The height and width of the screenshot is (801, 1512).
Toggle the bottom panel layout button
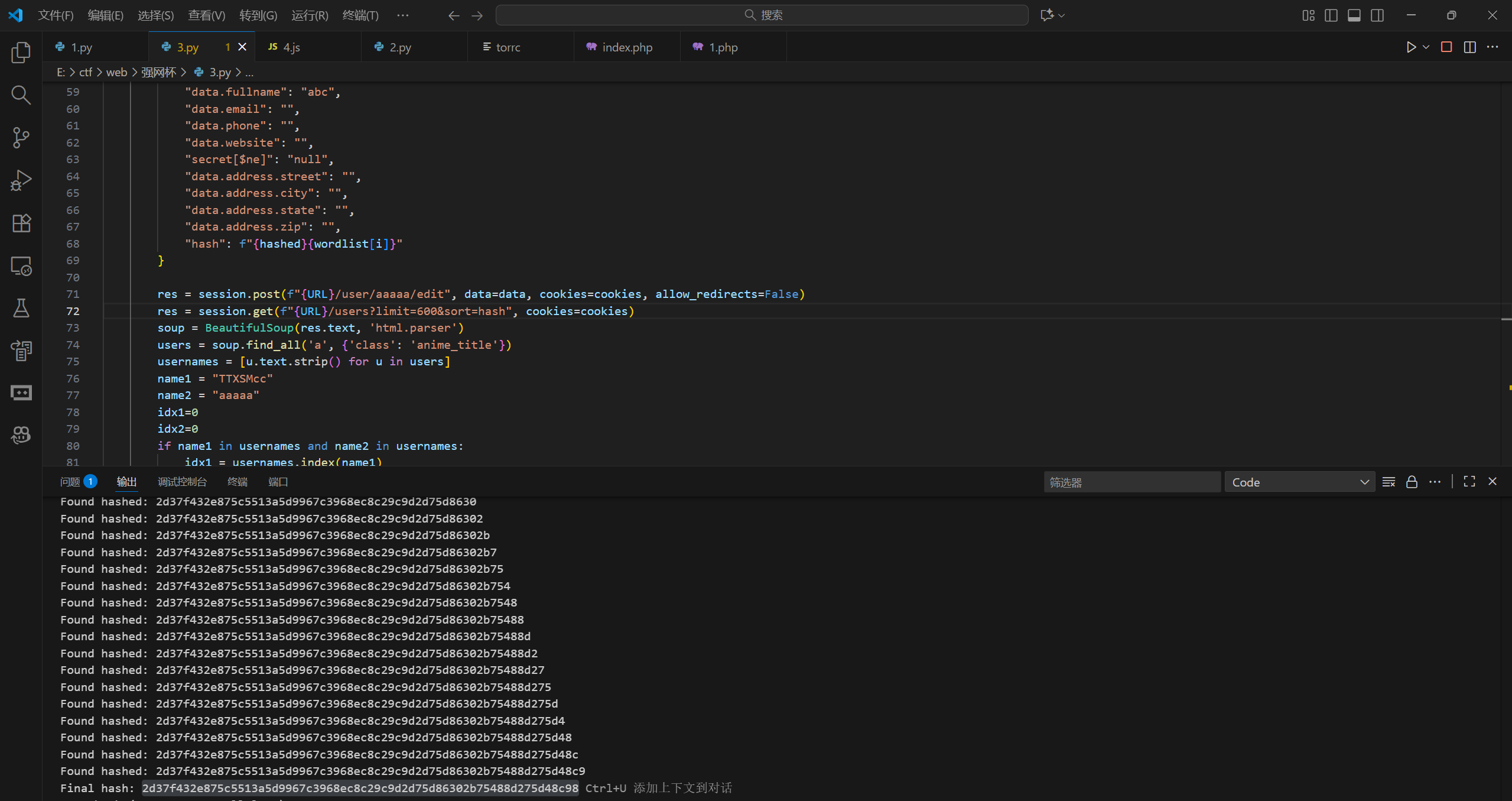pyautogui.click(x=1354, y=15)
